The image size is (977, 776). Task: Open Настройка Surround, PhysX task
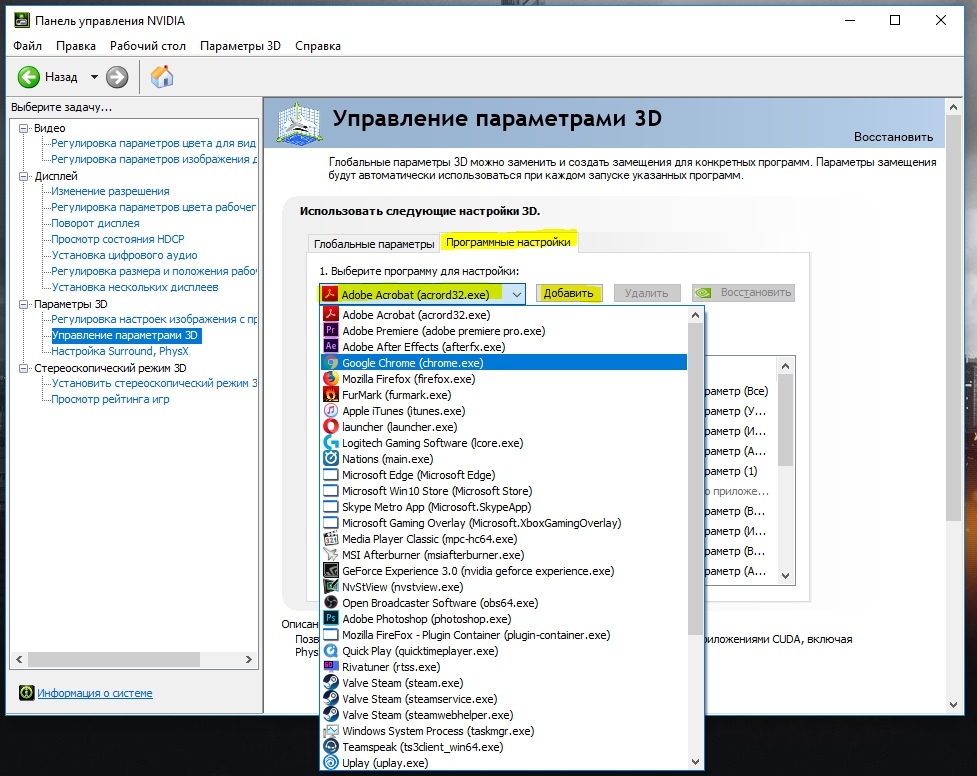pyautogui.click(x=120, y=351)
